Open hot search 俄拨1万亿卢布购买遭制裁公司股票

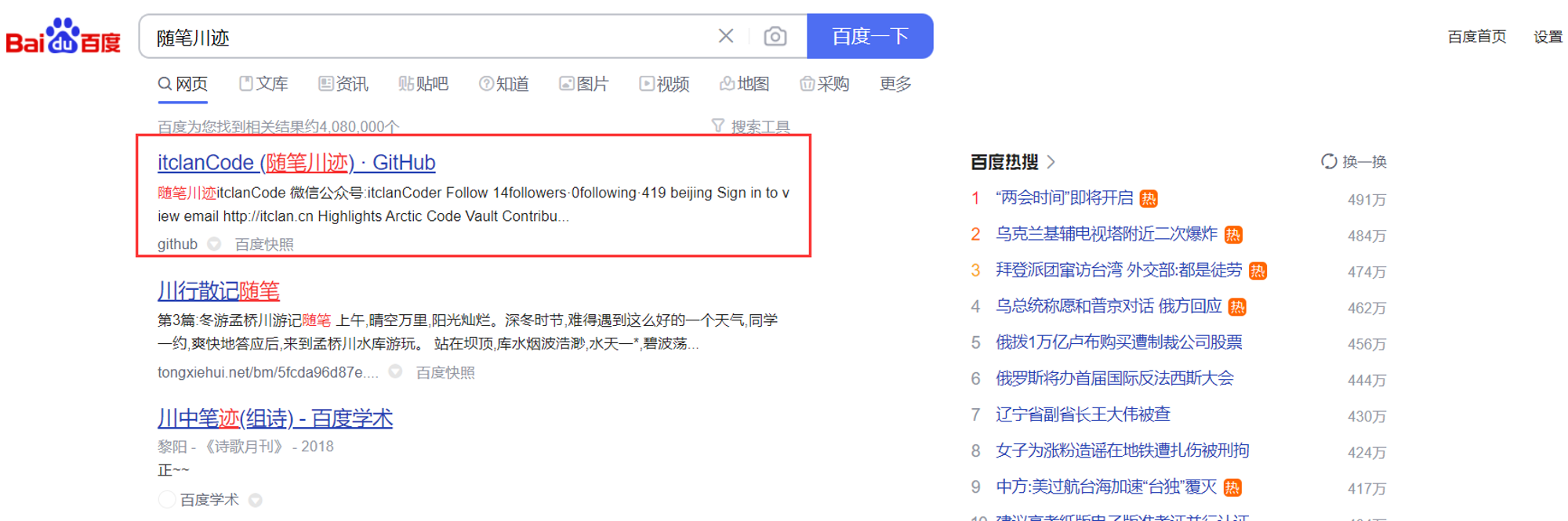[1119, 342]
